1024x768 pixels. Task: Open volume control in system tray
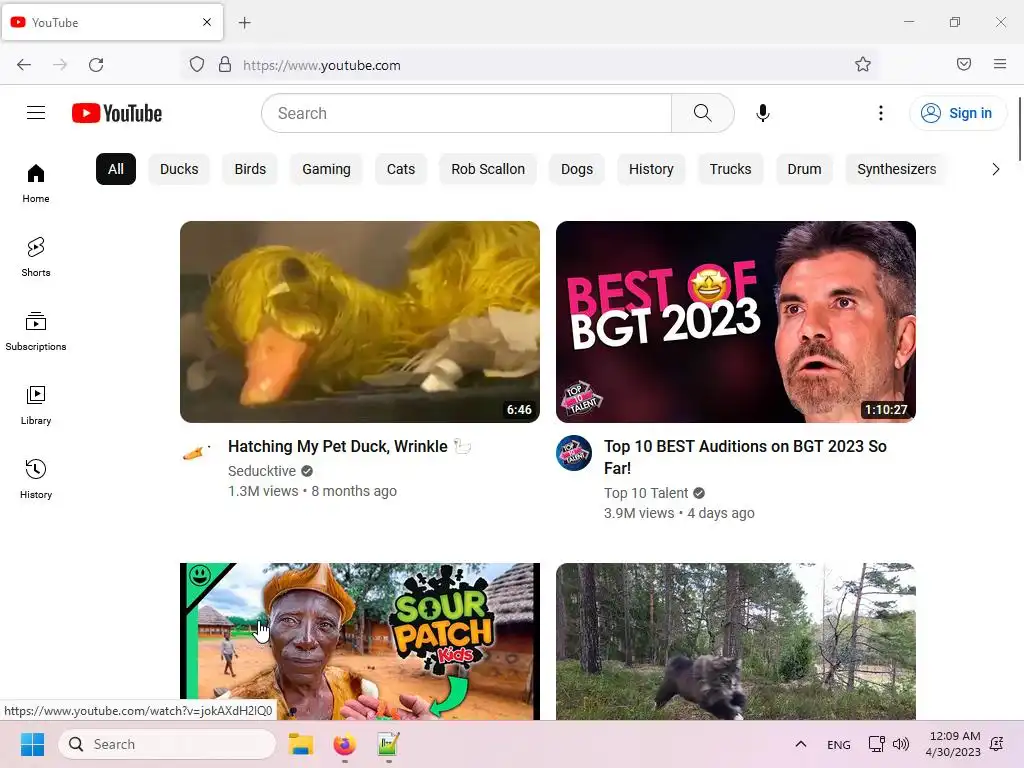pos(901,744)
